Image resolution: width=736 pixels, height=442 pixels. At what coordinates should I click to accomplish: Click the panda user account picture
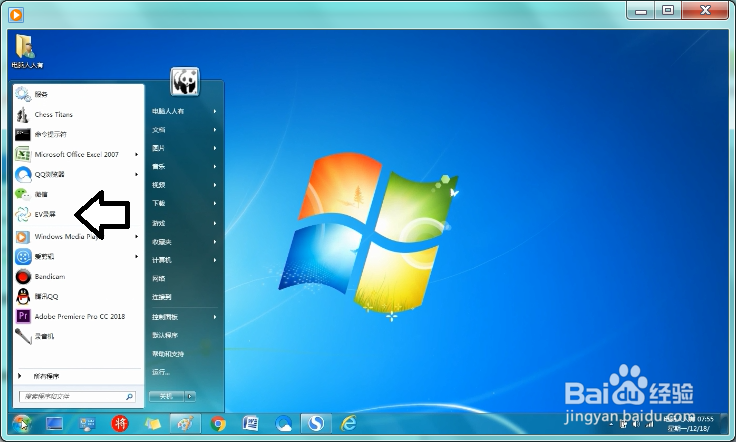pos(184,82)
